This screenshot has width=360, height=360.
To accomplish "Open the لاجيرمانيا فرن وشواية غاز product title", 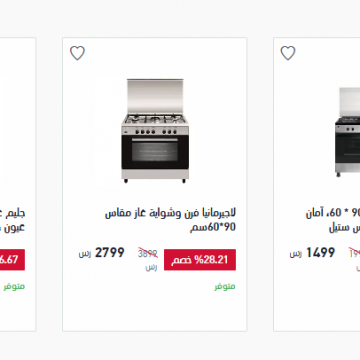I will coord(170,220).
